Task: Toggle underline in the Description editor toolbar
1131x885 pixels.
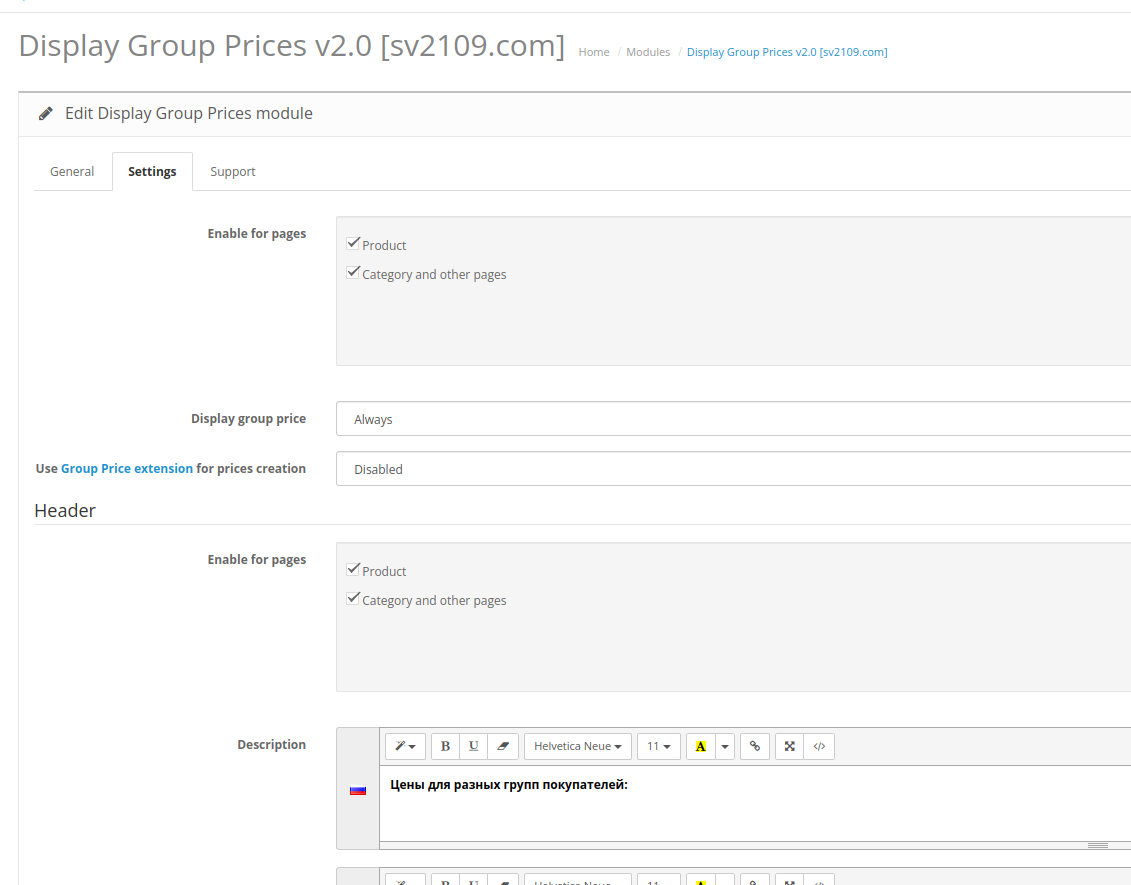Action: point(473,746)
